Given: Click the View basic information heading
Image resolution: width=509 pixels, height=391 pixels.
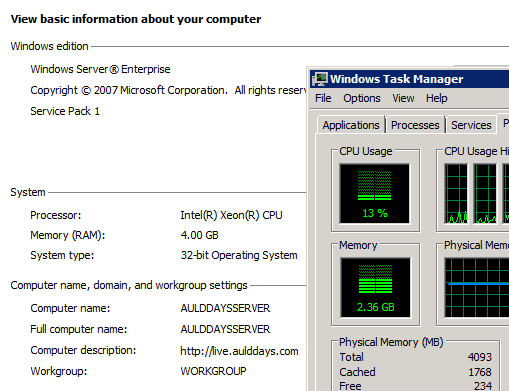Looking at the screenshot, I should pos(136,19).
